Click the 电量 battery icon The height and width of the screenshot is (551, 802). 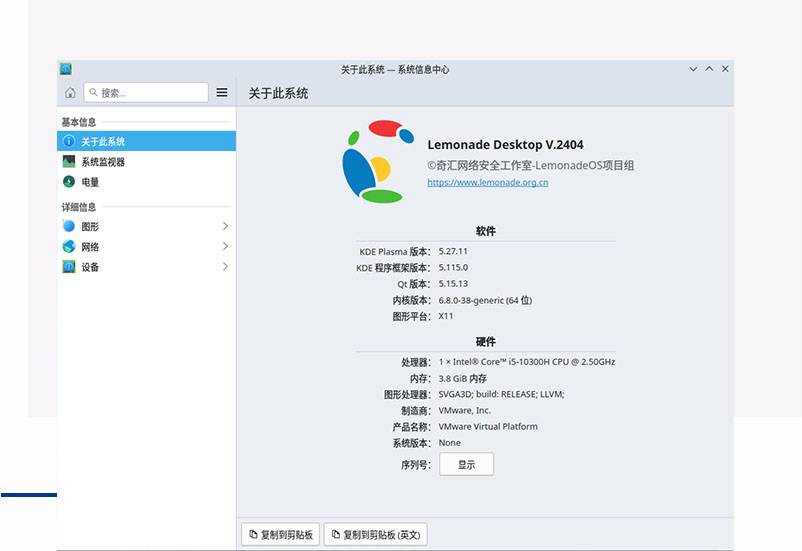point(69,182)
